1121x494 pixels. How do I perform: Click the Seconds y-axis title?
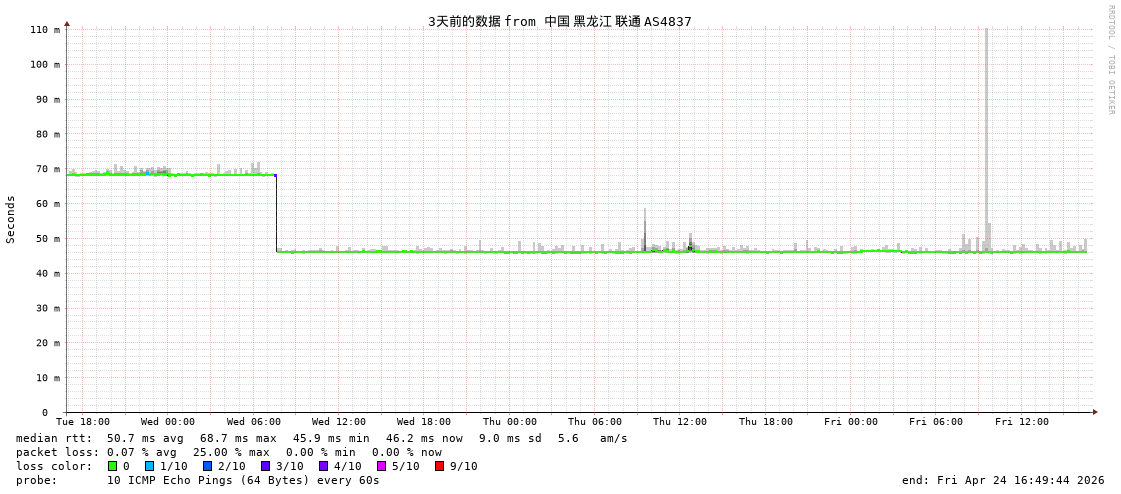coord(11,219)
